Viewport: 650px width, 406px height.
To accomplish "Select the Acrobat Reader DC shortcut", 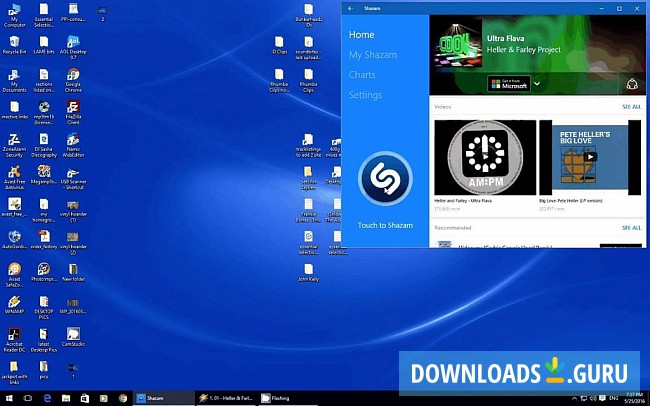I will click(x=15, y=340).
